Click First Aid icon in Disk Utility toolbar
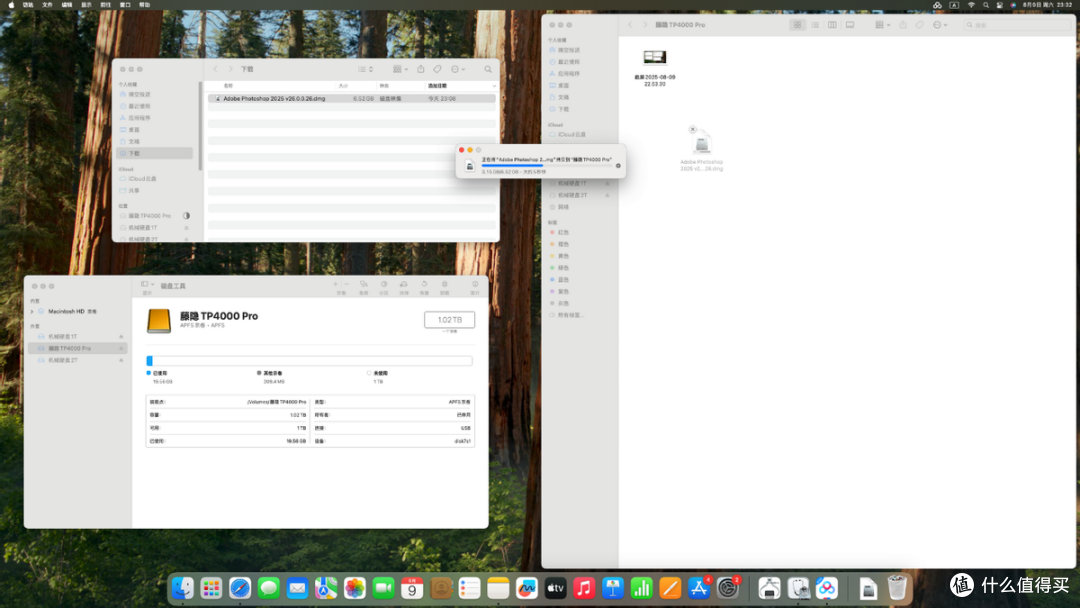 tap(364, 284)
